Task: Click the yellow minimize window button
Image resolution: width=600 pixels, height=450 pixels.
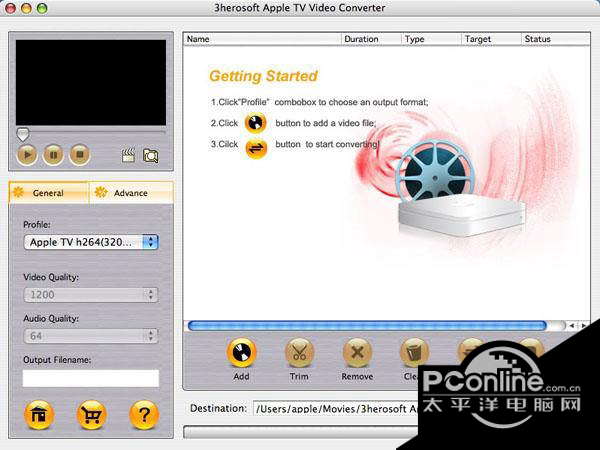Action: [x=26, y=8]
